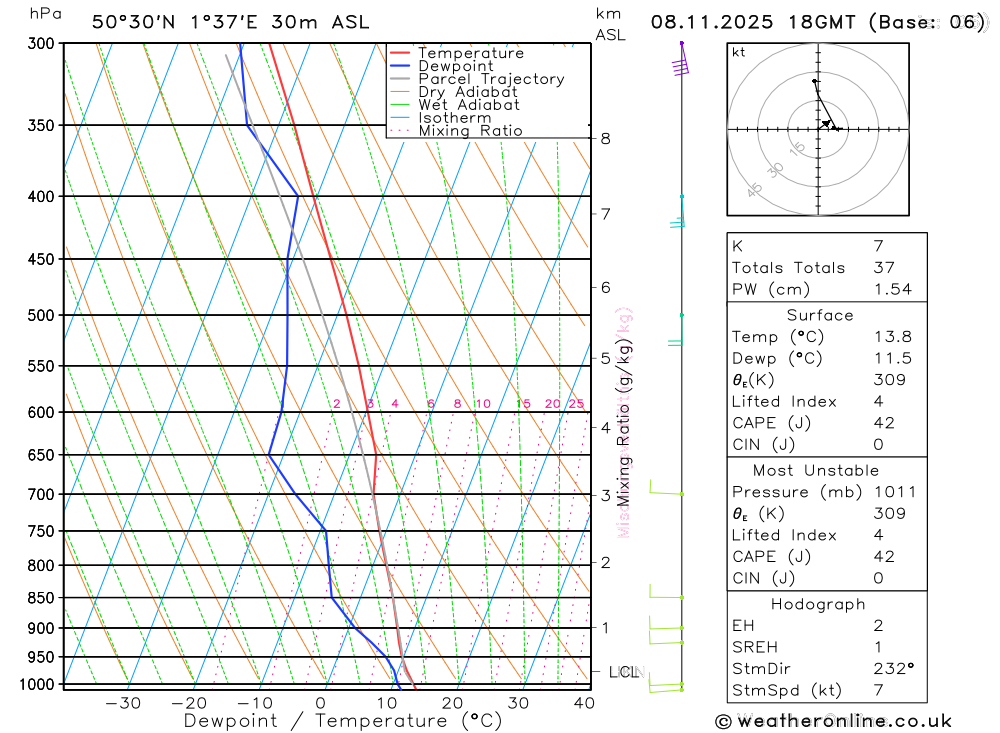Click the 45 kt ring label in hodograph
The width and height of the screenshot is (1000, 733).
pos(754,189)
